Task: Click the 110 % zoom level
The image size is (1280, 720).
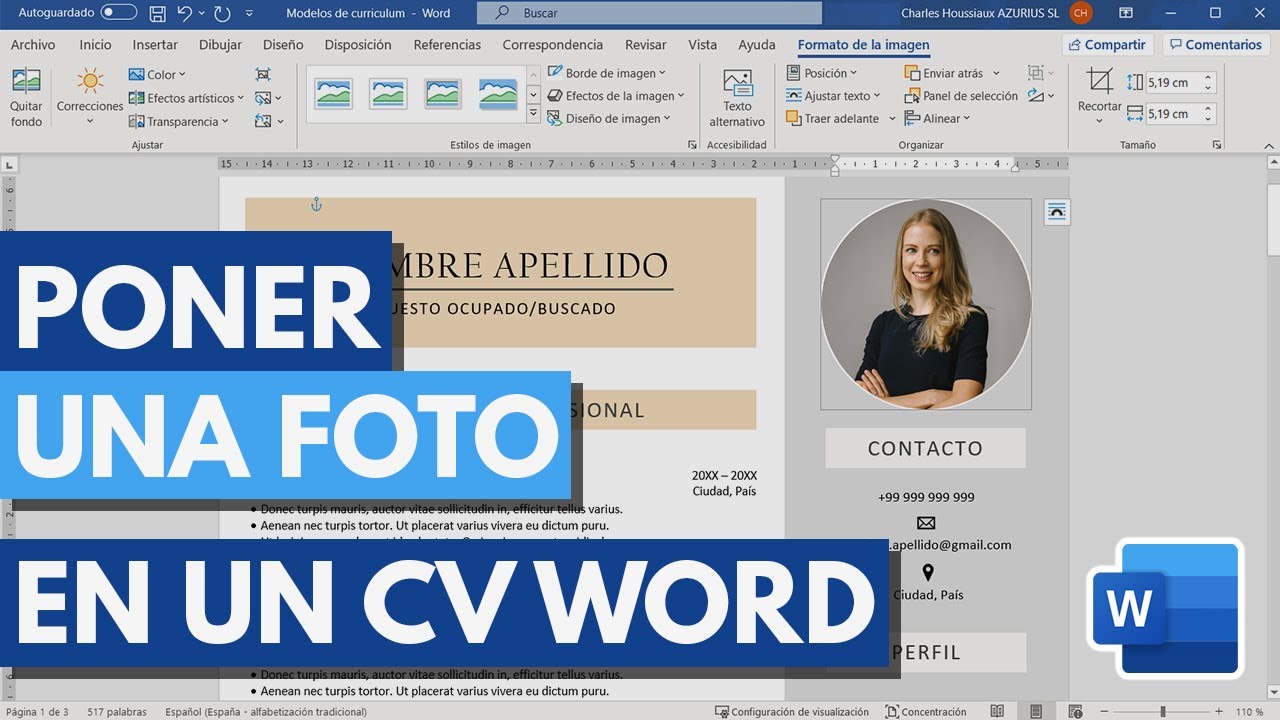Action: tap(1250, 712)
